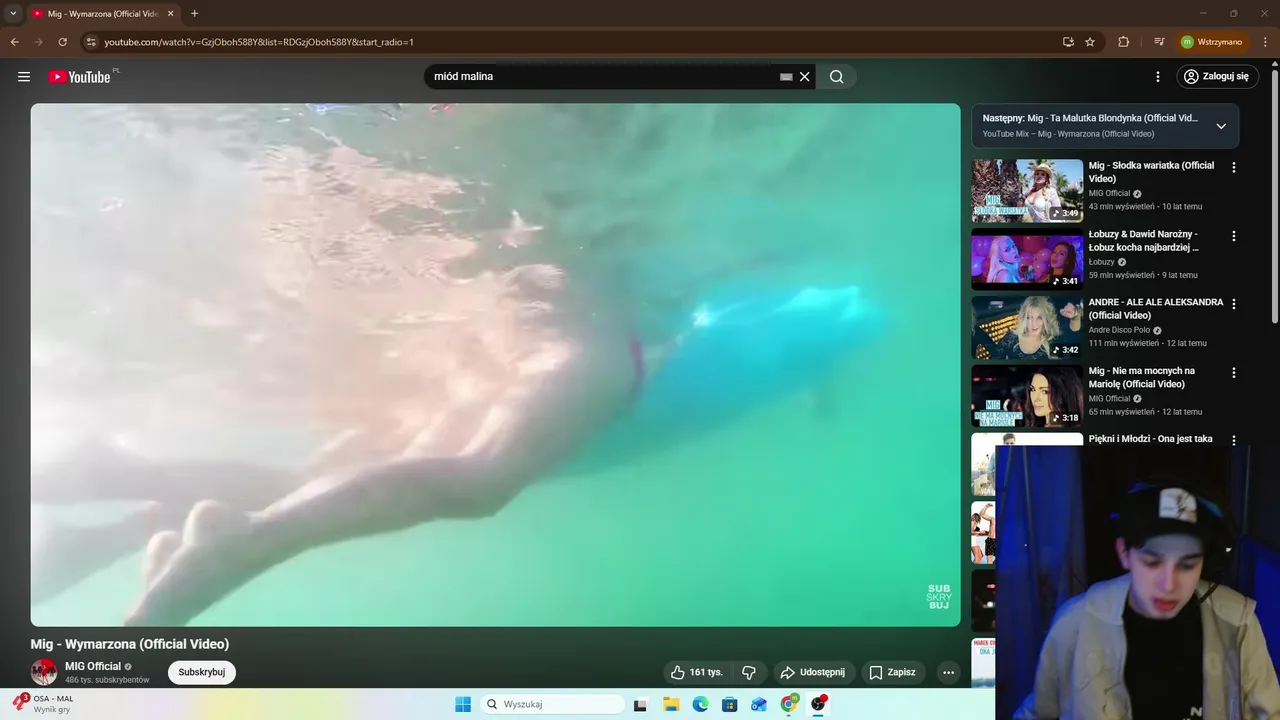1280x720 pixels.
Task: Click title ANDRE - ALE ALE ALEKSANDRA
Action: point(1155,309)
